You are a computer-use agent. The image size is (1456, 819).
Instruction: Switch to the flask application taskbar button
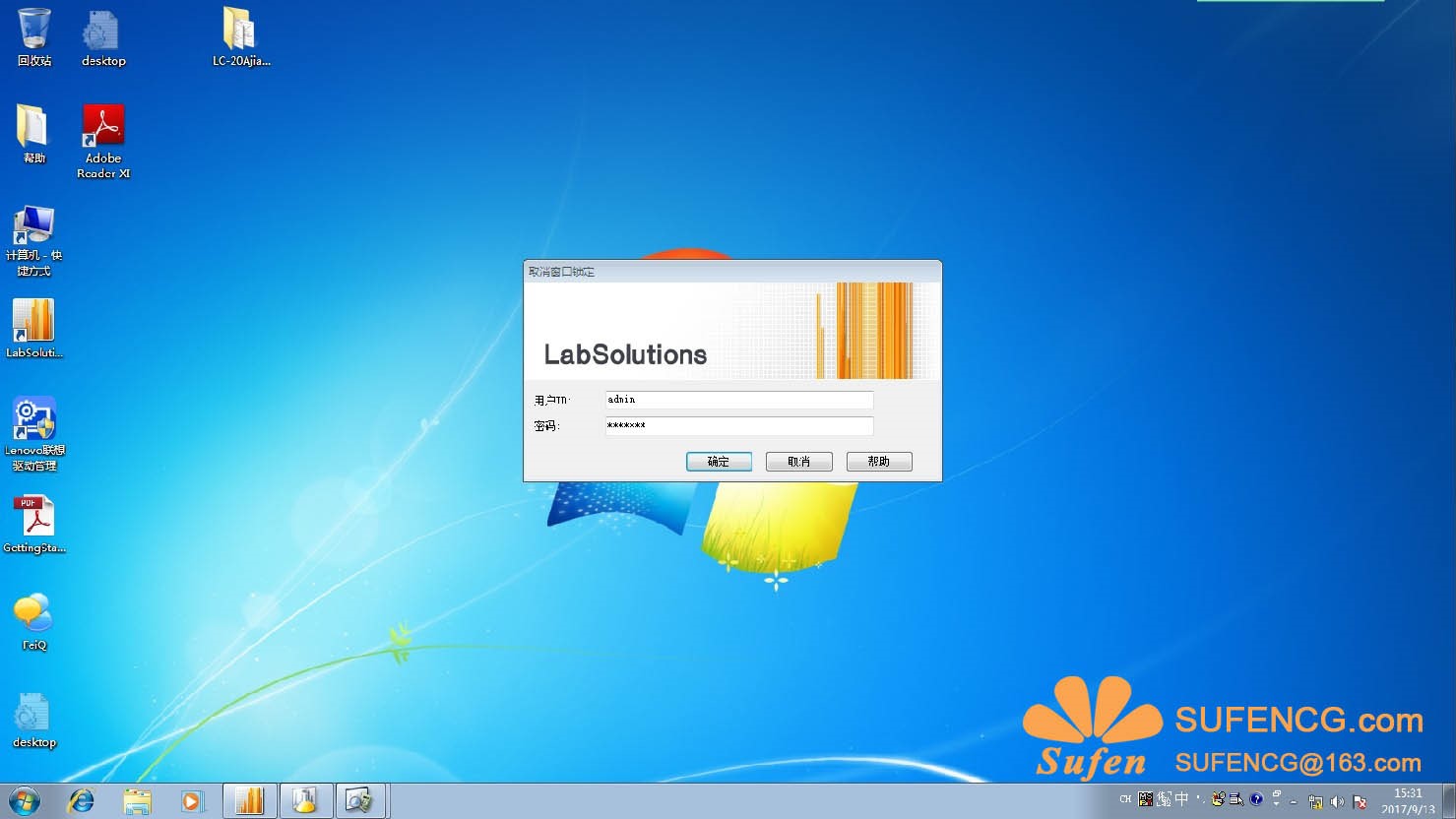(x=306, y=801)
